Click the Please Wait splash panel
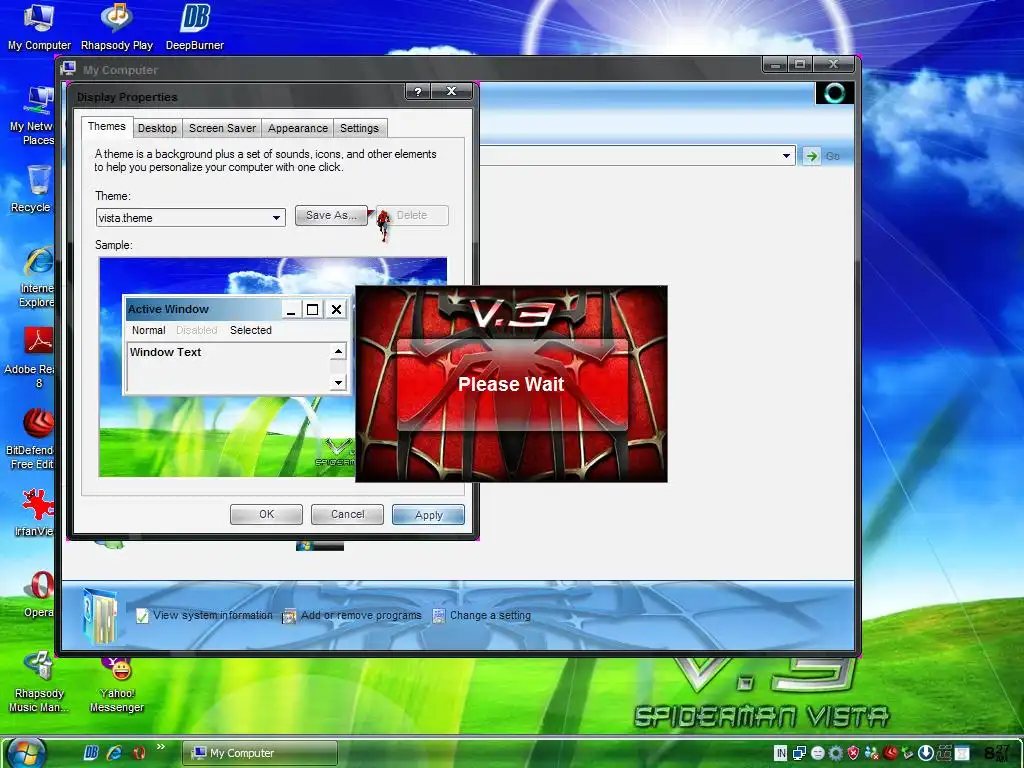The height and width of the screenshot is (768, 1024). pyautogui.click(x=511, y=384)
